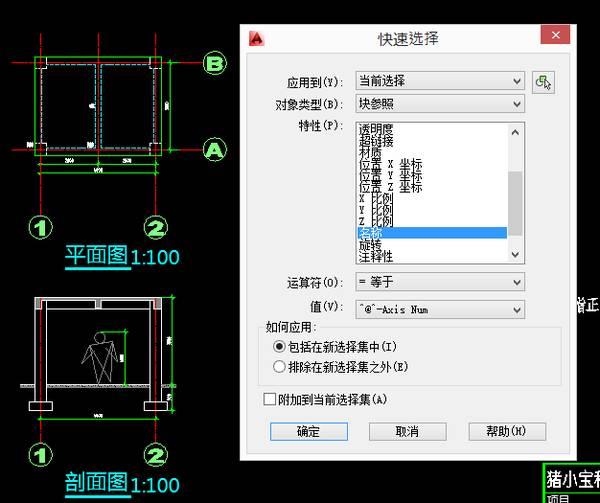Click axis bubble 1 under the plan view
600x503 pixels.
(40, 227)
